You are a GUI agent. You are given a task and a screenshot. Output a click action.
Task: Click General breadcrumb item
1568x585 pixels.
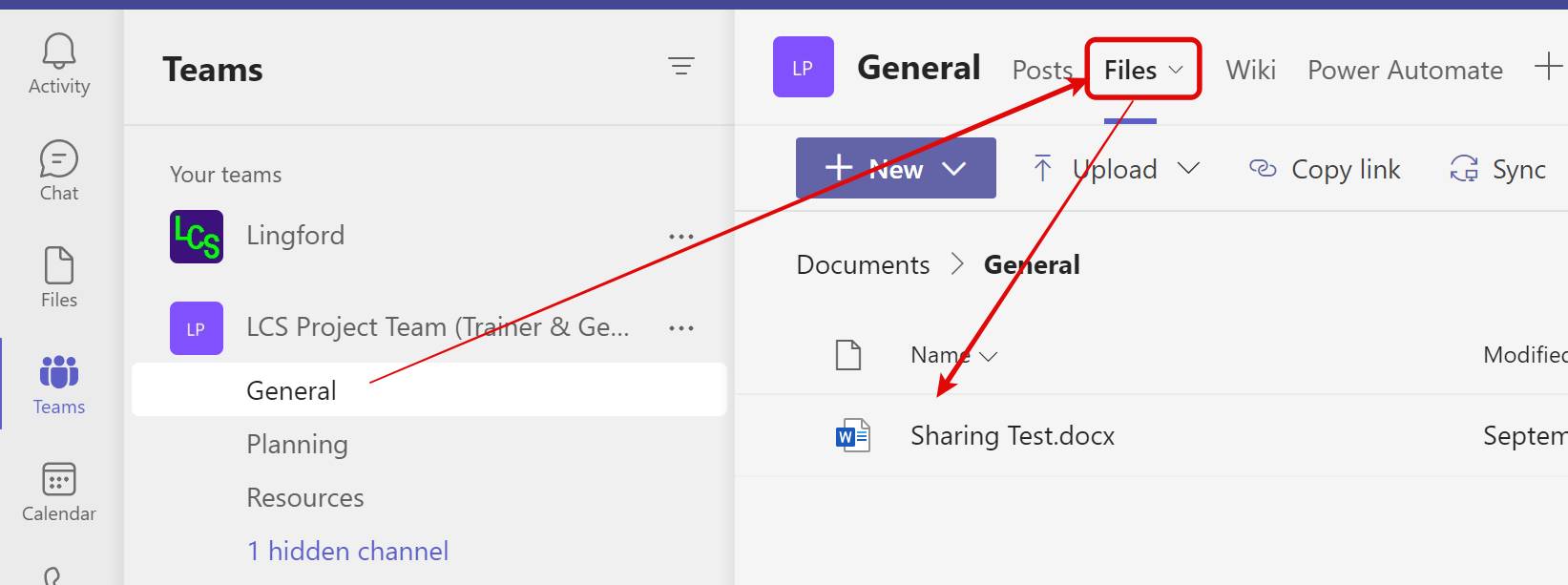[x=1032, y=264]
